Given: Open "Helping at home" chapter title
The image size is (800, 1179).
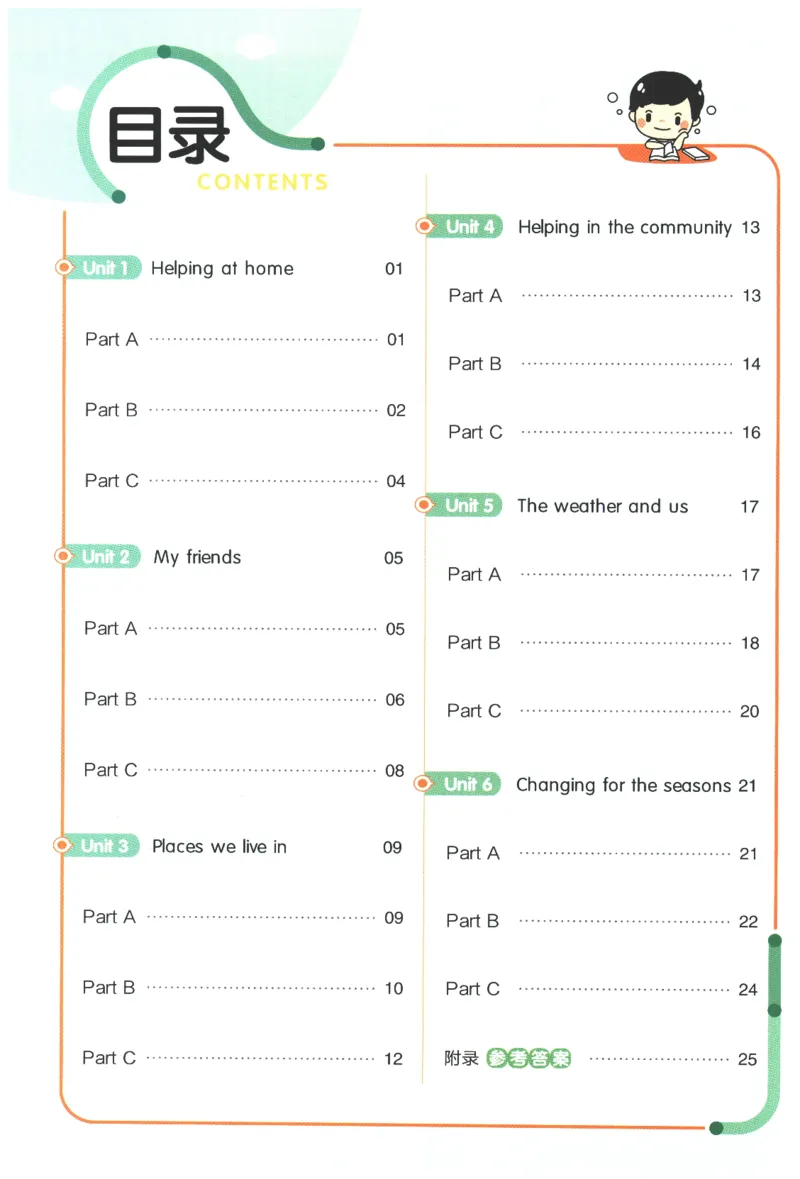Looking at the screenshot, I should point(222,268).
